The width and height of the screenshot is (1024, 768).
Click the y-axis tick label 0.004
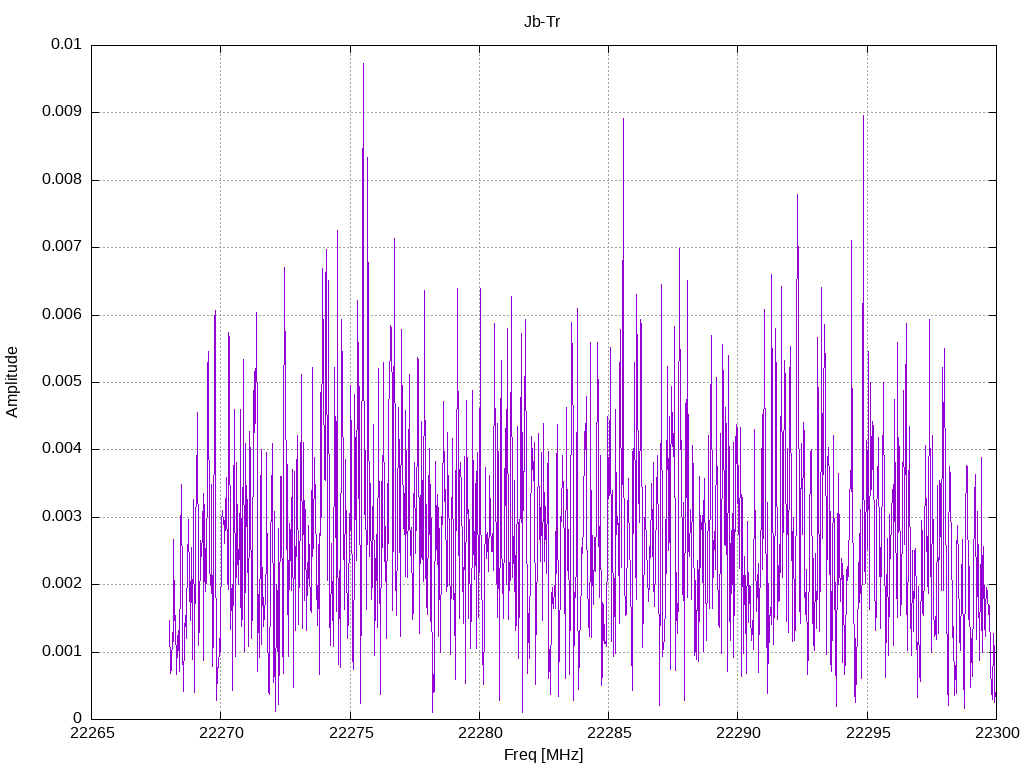pos(62,449)
